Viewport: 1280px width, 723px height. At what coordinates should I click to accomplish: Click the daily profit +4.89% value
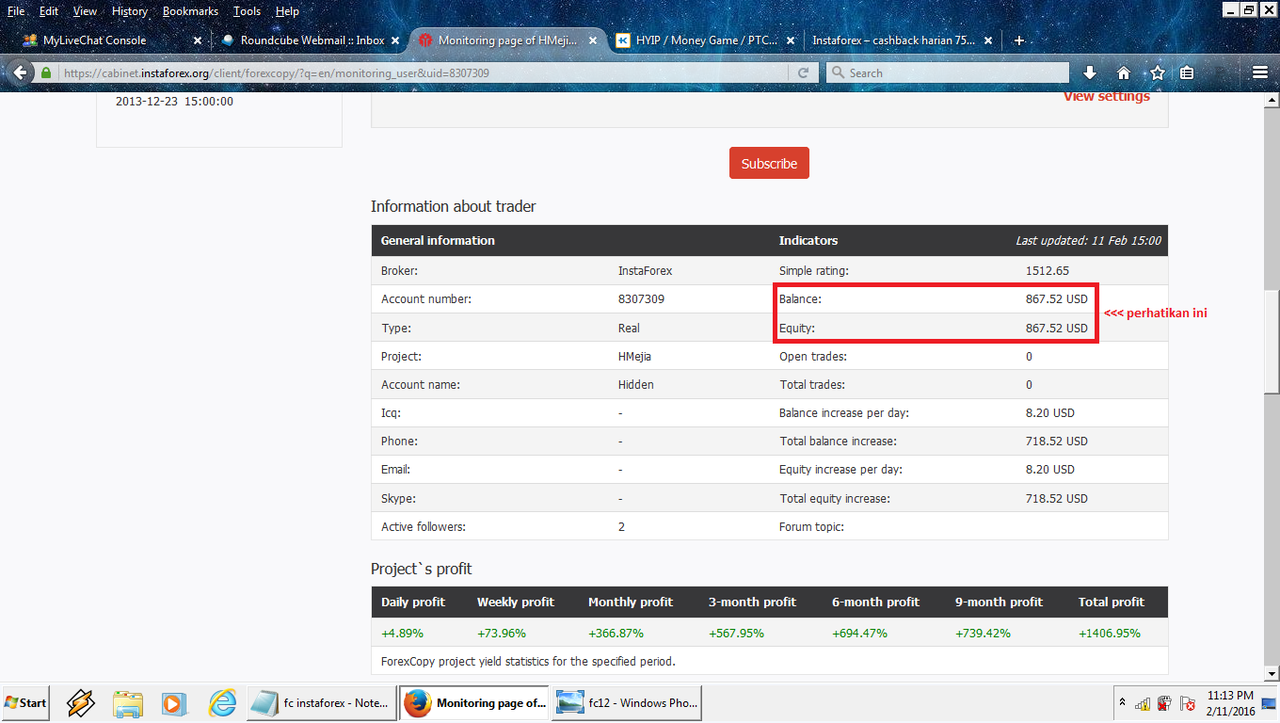pyautogui.click(x=403, y=633)
